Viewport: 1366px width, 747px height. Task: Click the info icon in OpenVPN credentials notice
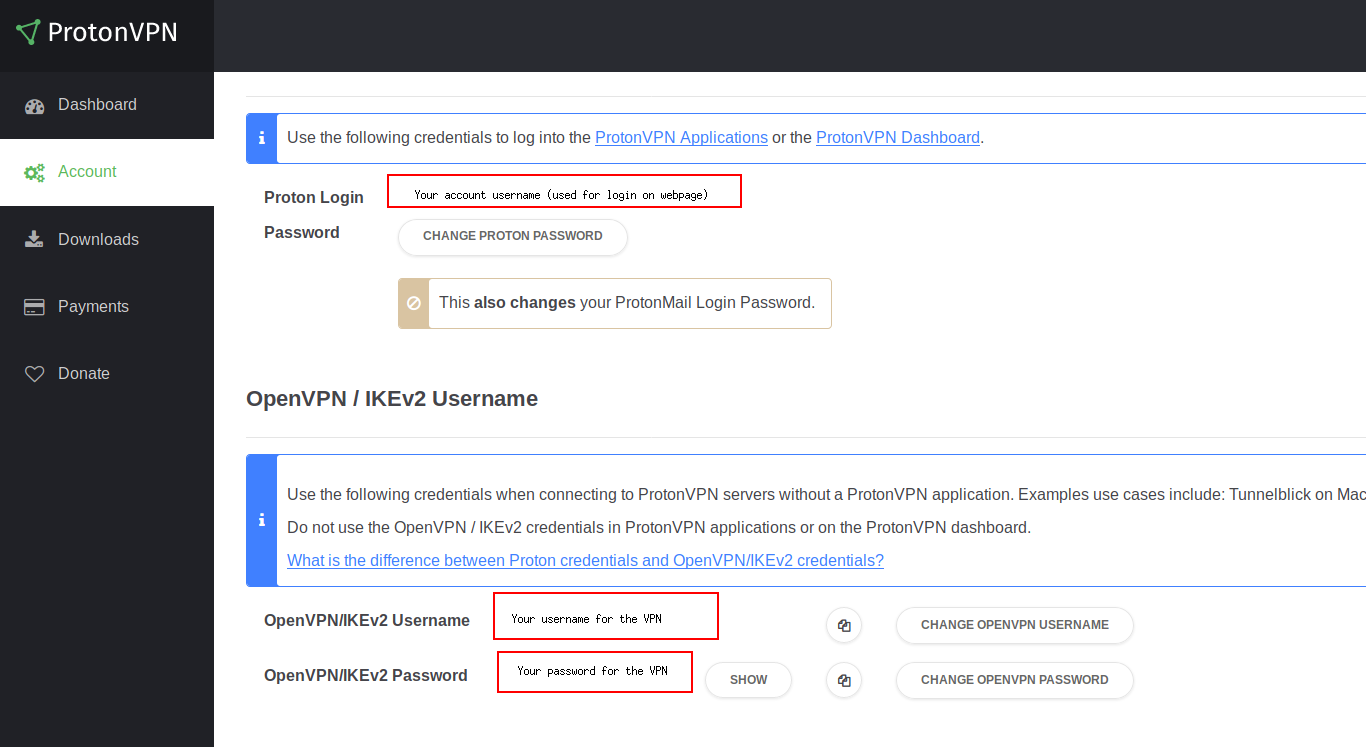(262, 520)
